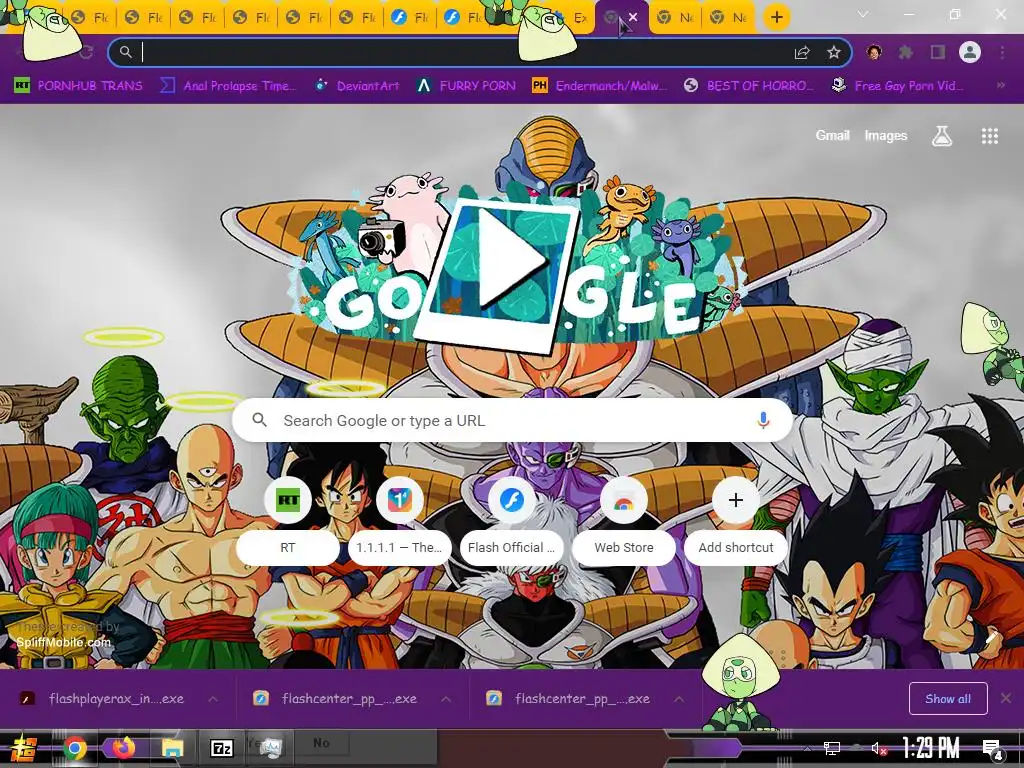
Task: Close the downloads bar
Action: click(x=1006, y=698)
